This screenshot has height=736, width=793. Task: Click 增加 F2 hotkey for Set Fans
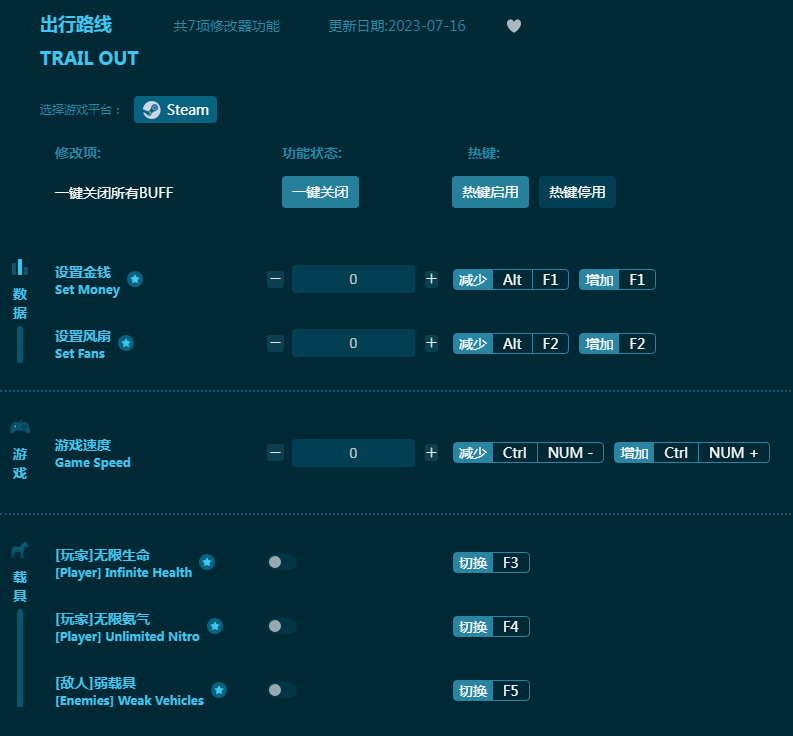[x=617, y=344]
